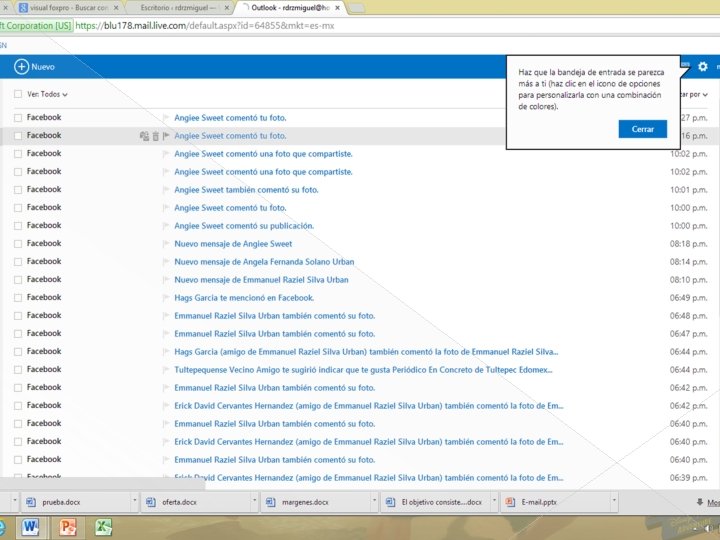Image resolution: width=720 pixels, height=540 pixels.
Task: Flag the highlighted Angiee Sweet comentó tu foto row
Action: coord(166,136)
